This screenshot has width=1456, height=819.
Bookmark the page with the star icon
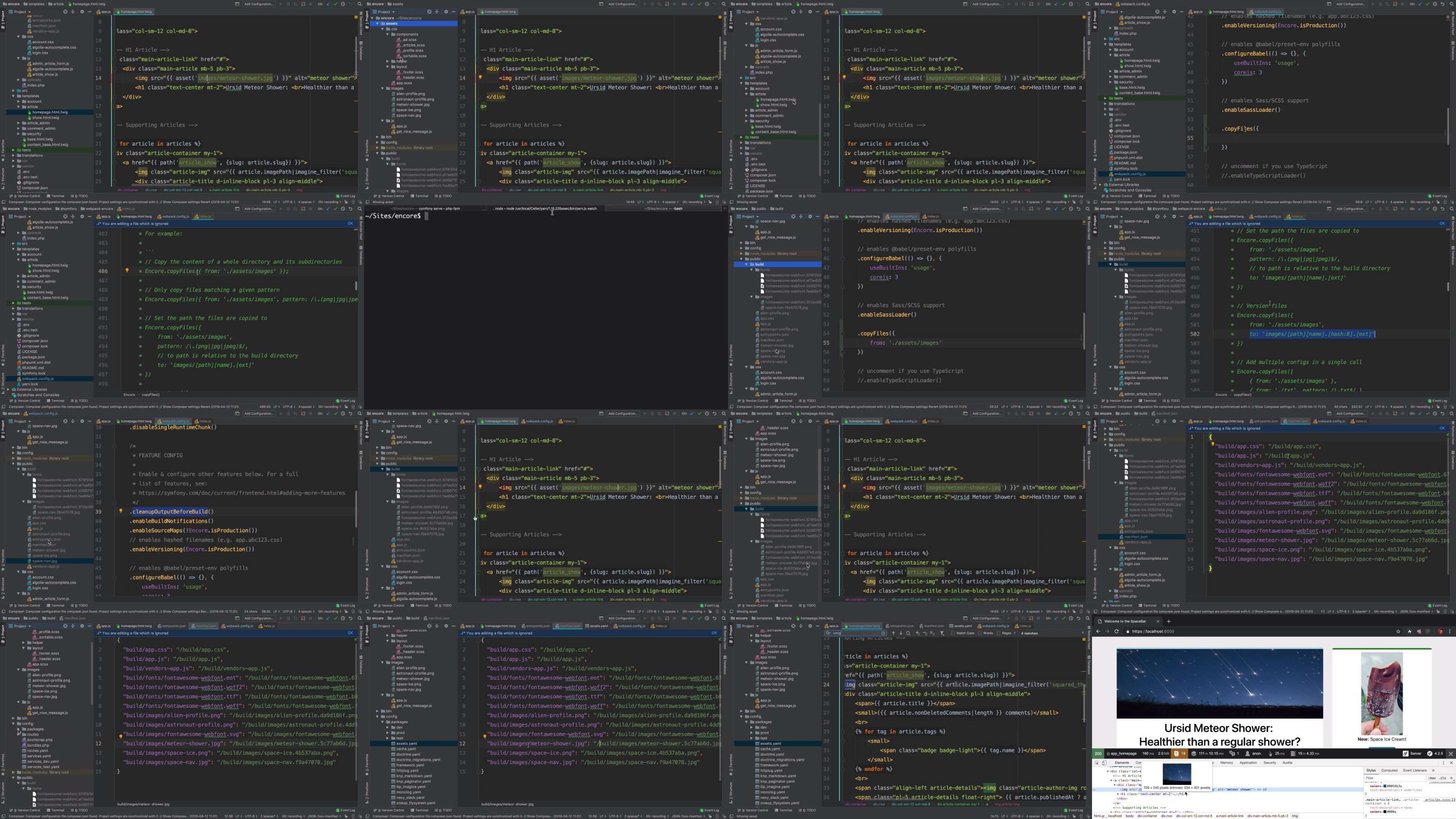tap(1398, 632)
